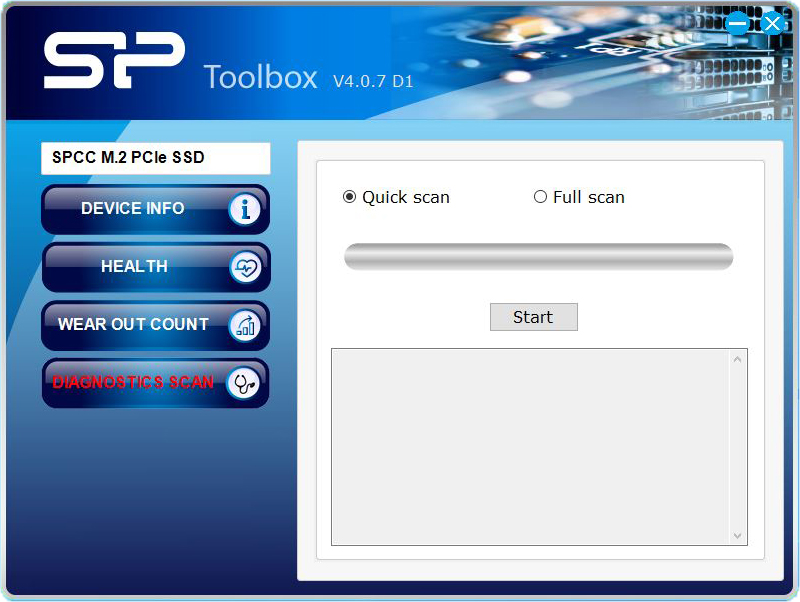Screen dimensions: 800x602
Task: Click the stethoscope icon on Diagnostics Scan
Action: [243, 383]
